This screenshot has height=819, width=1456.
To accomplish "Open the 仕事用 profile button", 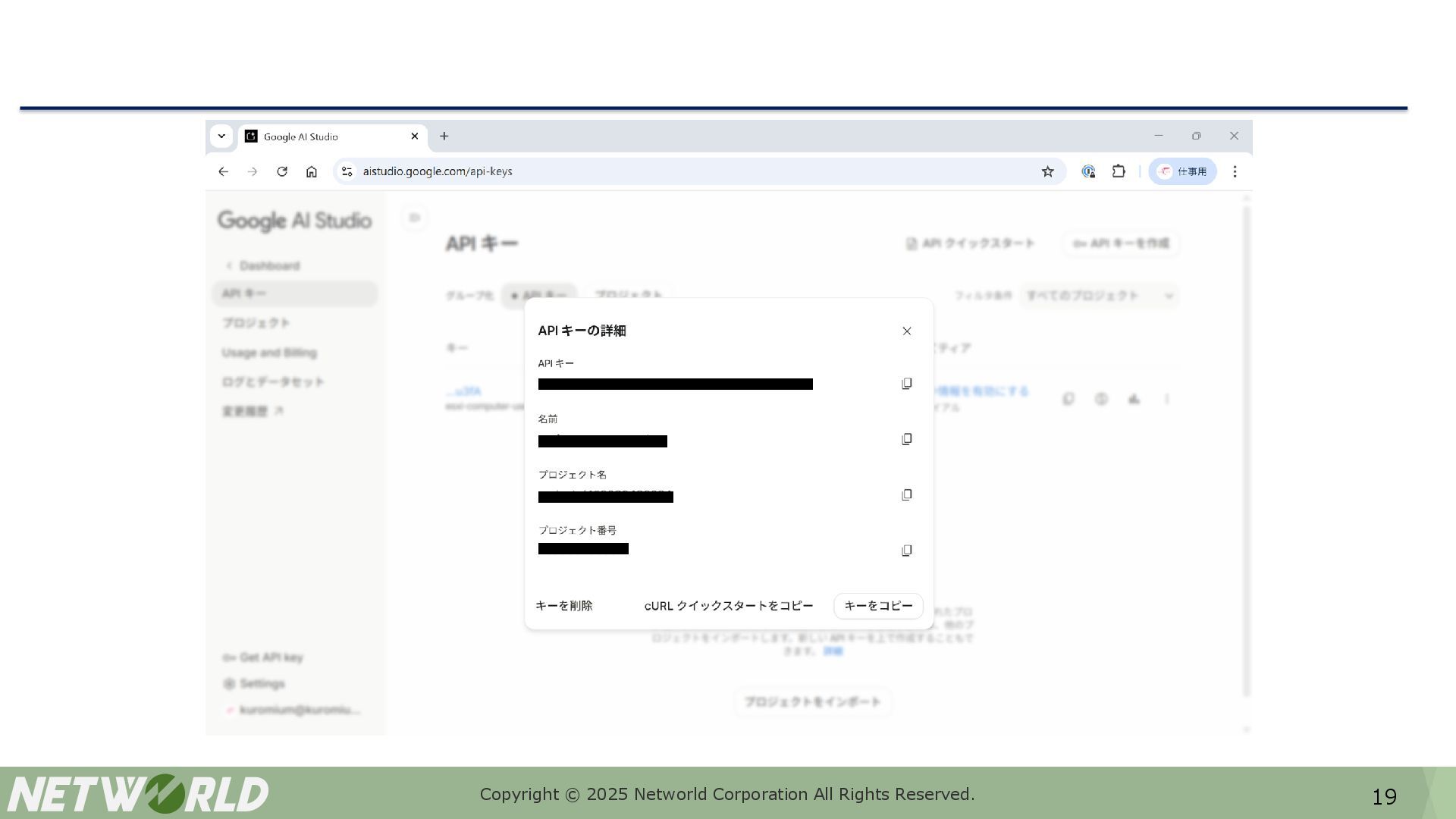I will [1182, 172].
